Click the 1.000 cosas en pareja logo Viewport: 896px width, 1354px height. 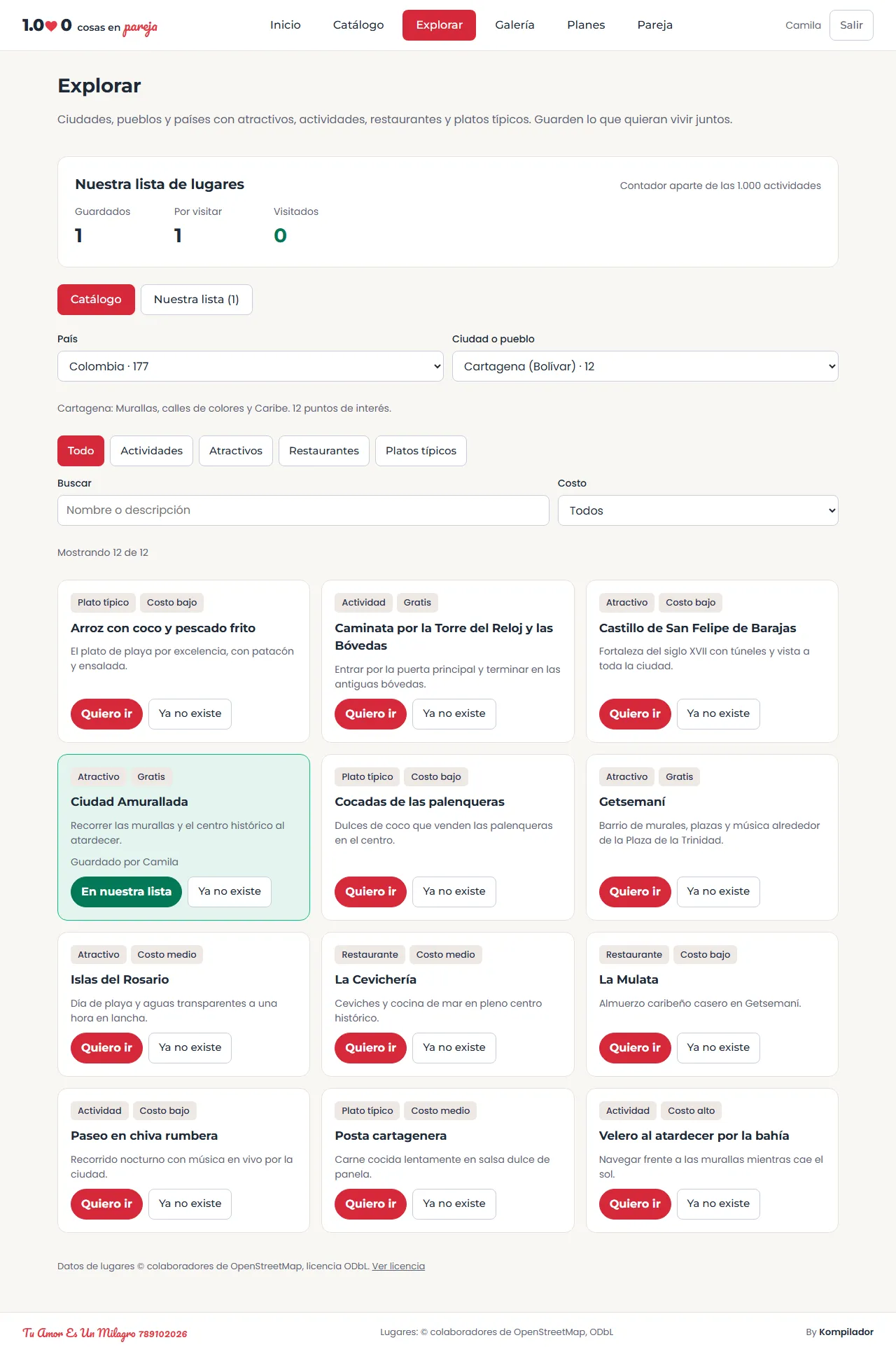90,26
